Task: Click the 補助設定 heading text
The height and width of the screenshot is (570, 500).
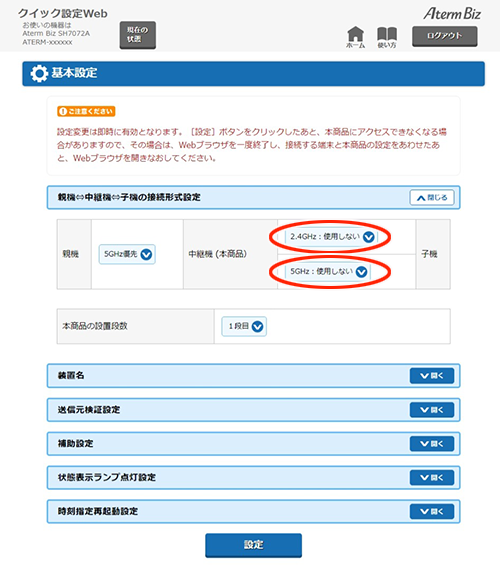Action: point(75,443)
